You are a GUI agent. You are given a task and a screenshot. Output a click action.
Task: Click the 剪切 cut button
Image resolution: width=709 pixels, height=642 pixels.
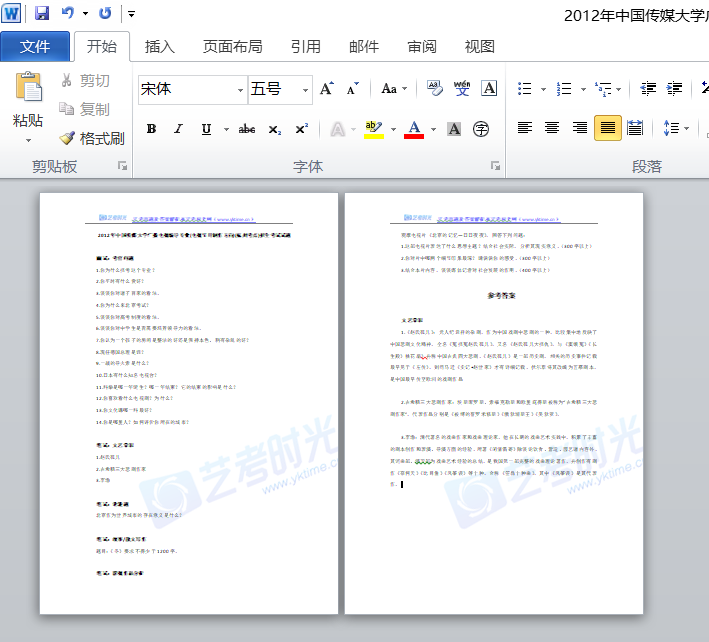[84, 81]
